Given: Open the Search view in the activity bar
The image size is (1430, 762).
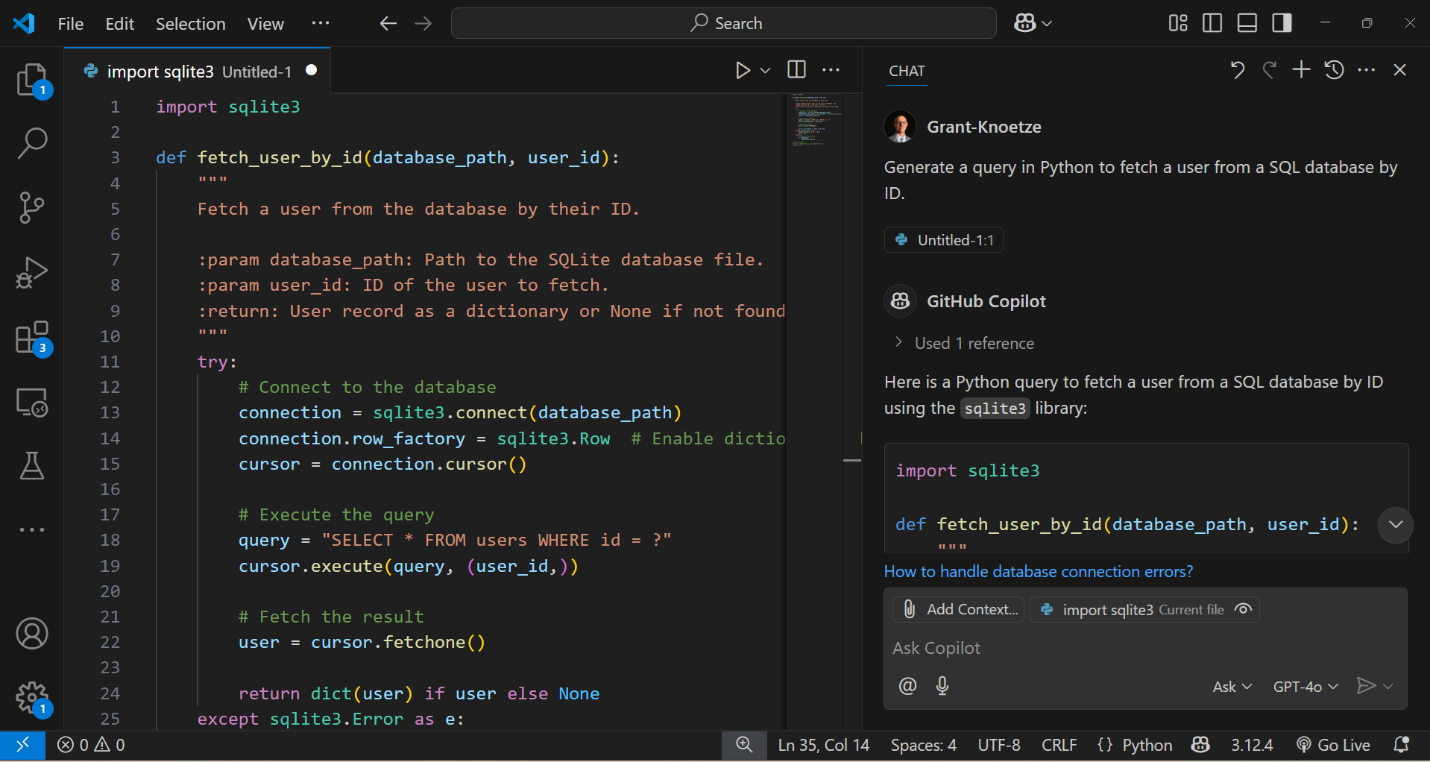Looking at the screenshot, I should [x=32, y=144].
